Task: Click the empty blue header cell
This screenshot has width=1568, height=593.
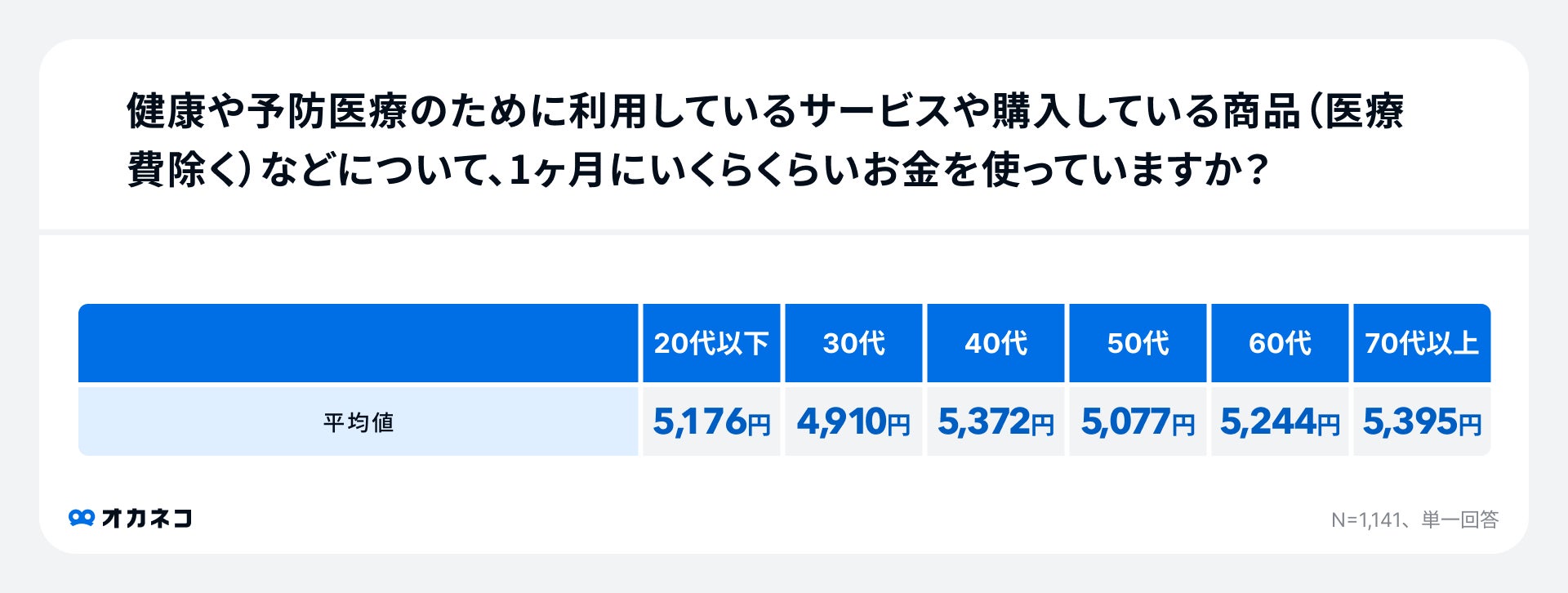Action: click(x=358, y=343)
